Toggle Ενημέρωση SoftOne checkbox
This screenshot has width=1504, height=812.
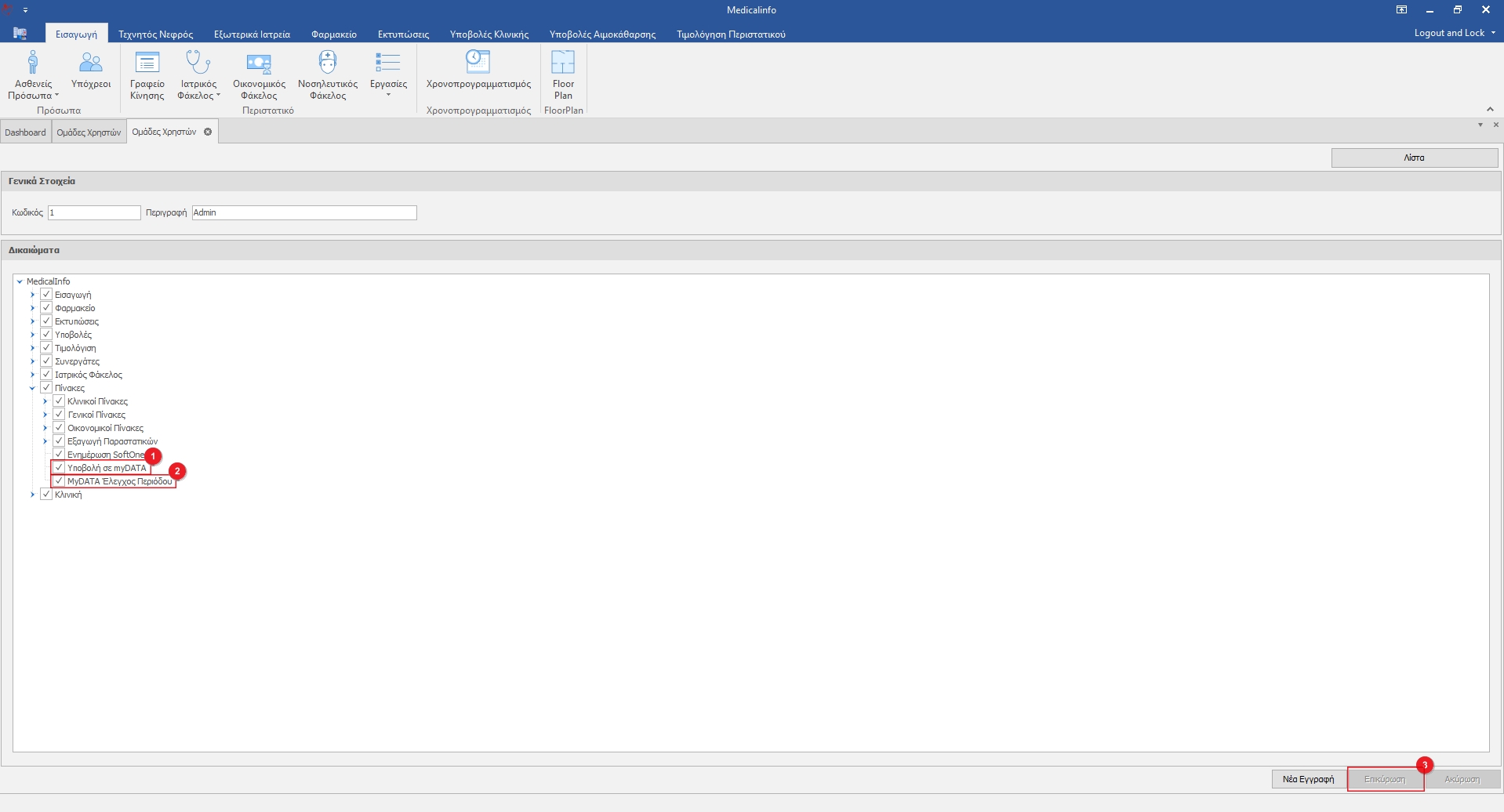(59, 455)
